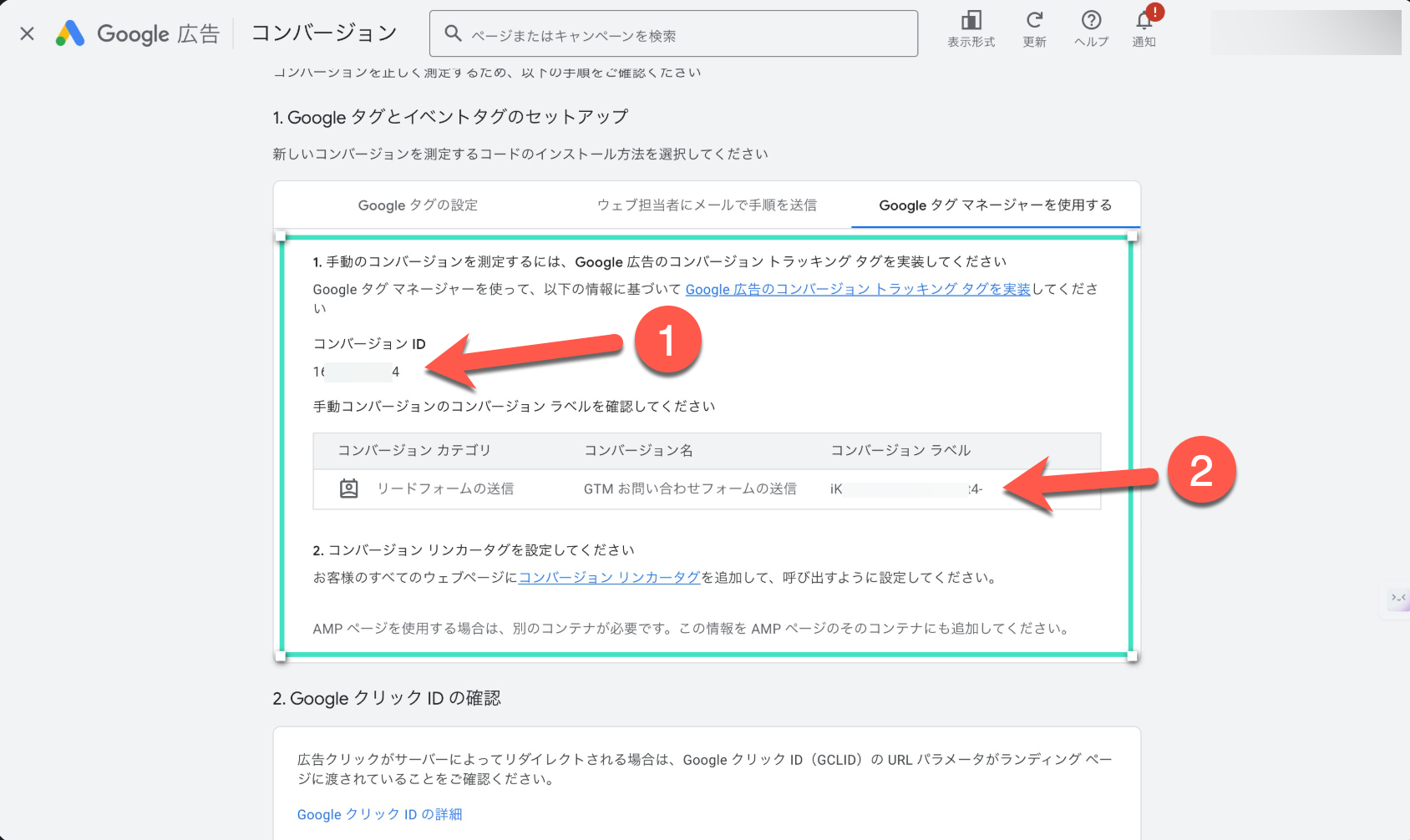
Task: Open the side panel widget at right edge
Action: point(1397,598)
